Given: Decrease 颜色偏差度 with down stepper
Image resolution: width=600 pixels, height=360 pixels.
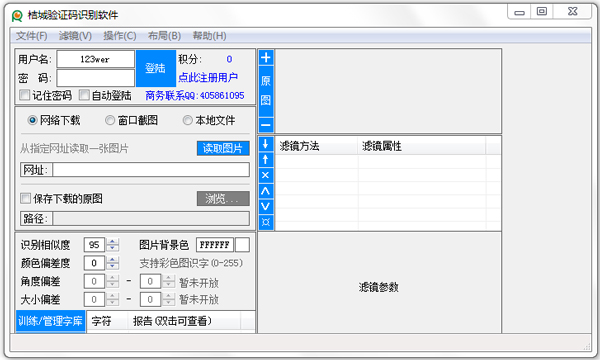Looking at the screenshot, I should pos(112,266).
